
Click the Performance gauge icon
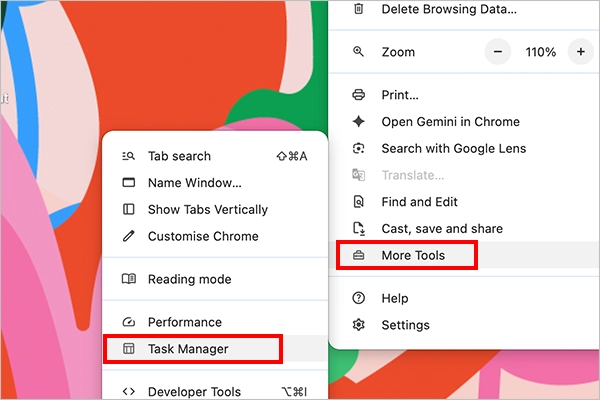pos(128,322)
